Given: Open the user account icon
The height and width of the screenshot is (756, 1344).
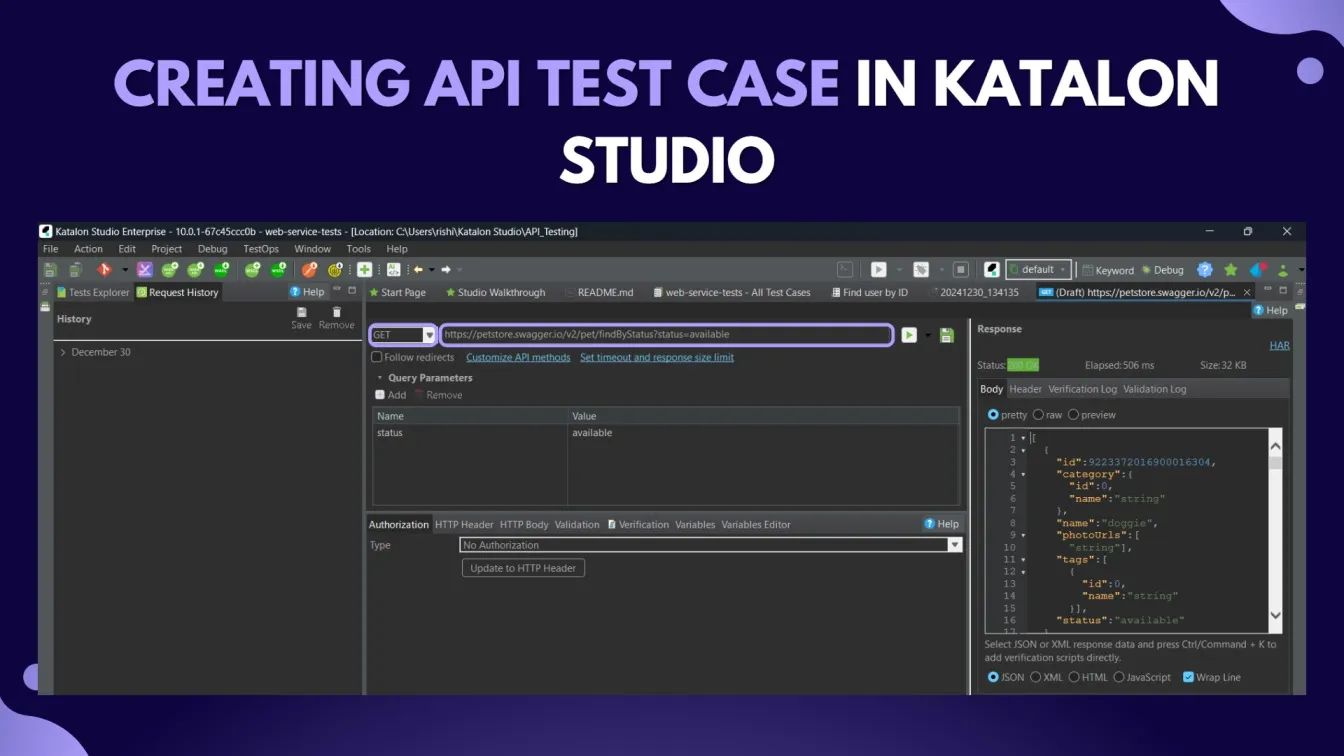Looking at the screenshot, I should (1283, 270).
